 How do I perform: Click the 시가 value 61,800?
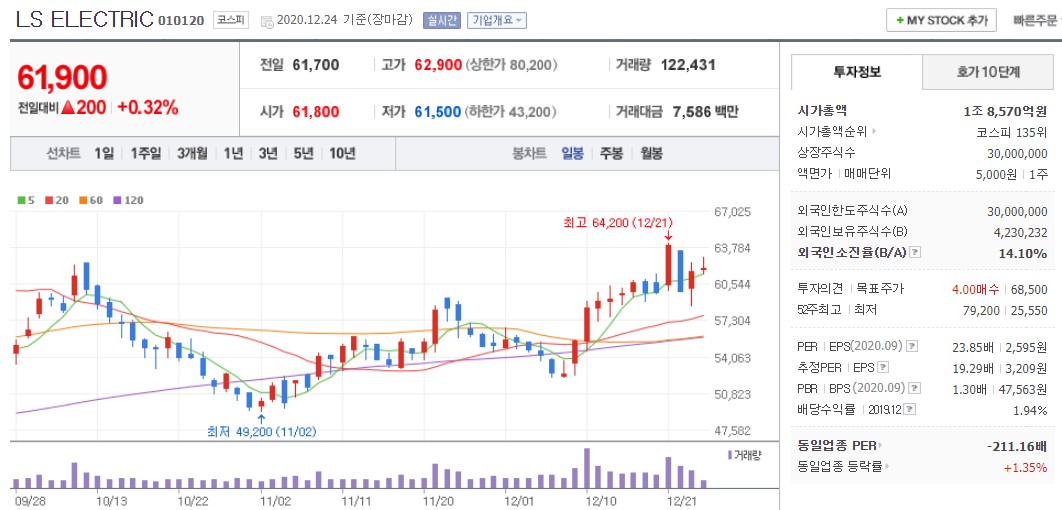click(316, 112)
